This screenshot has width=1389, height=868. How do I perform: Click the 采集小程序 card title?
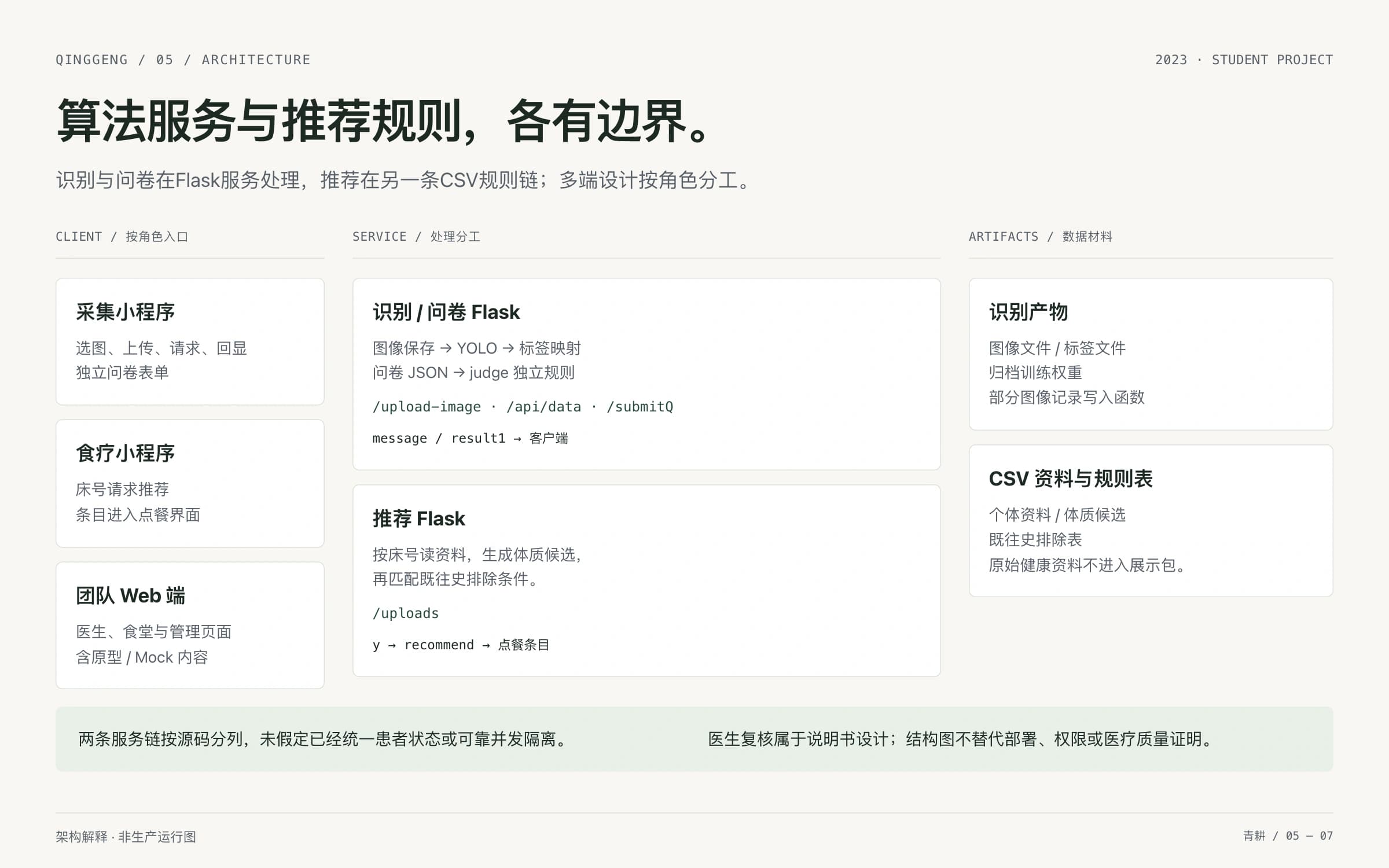tap(125, 312)
